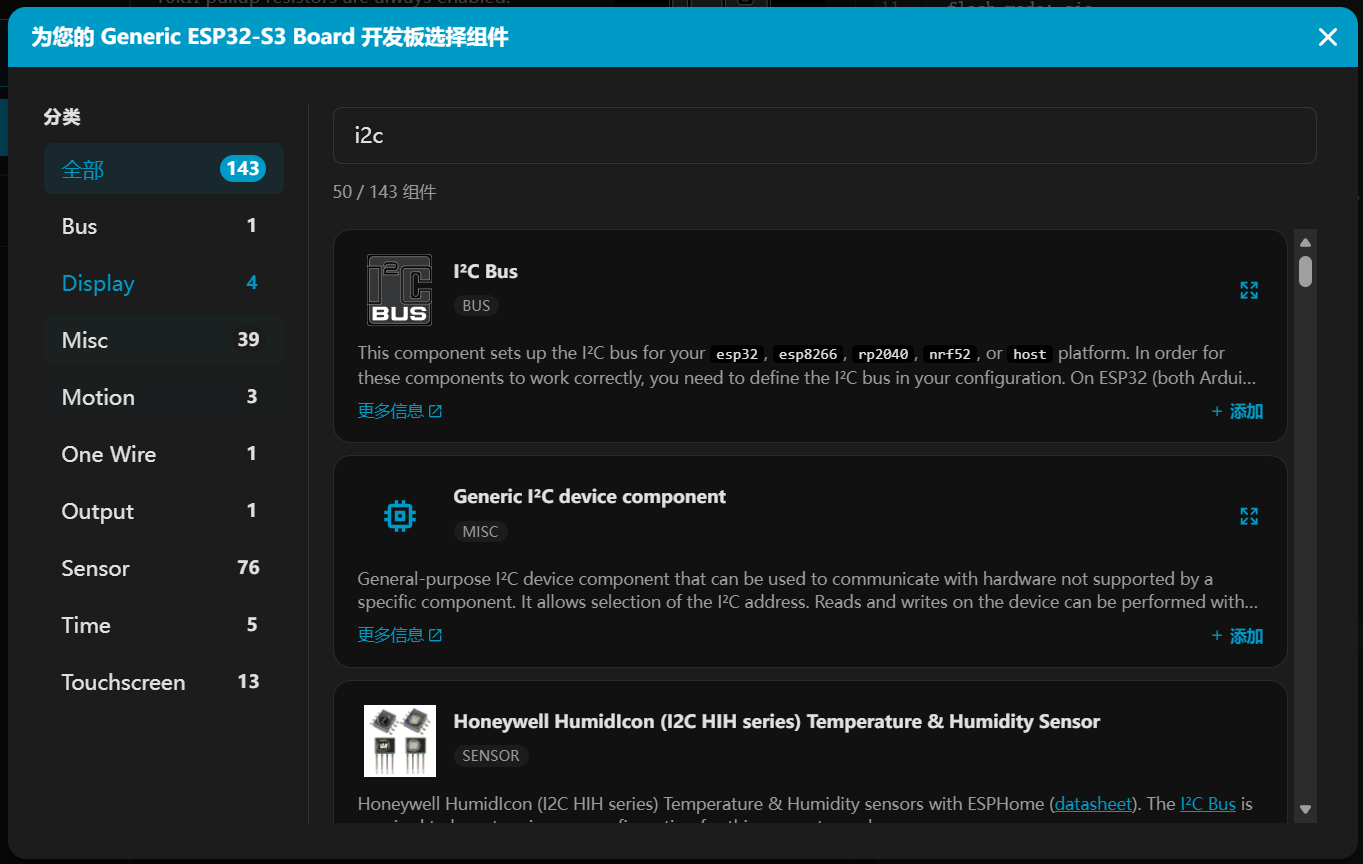Click the rp2040 platform code chip
The width and height of the screenshot is (1363, 864).
pyautogui.click(x=883, y=354)
